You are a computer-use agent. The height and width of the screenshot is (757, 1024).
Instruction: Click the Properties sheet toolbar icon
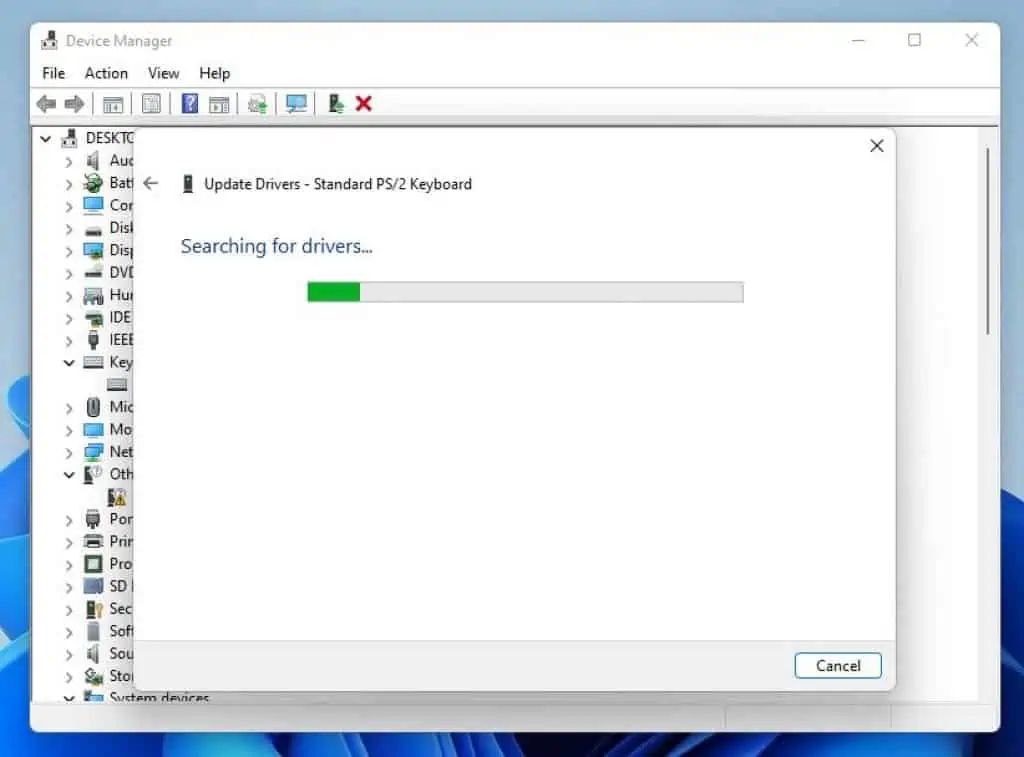151,104
